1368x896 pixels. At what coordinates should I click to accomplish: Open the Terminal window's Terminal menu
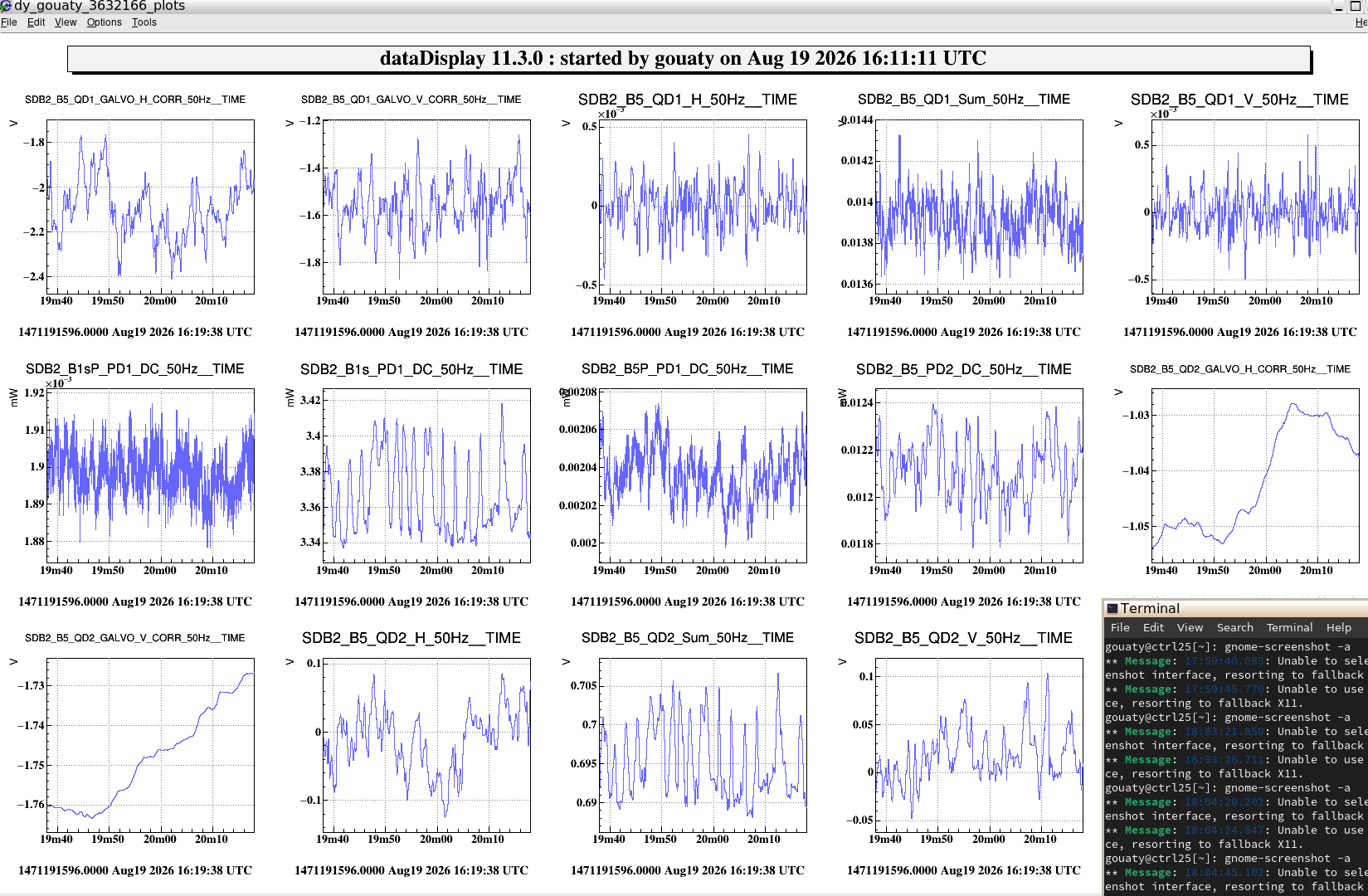(x=1289, y=628)
